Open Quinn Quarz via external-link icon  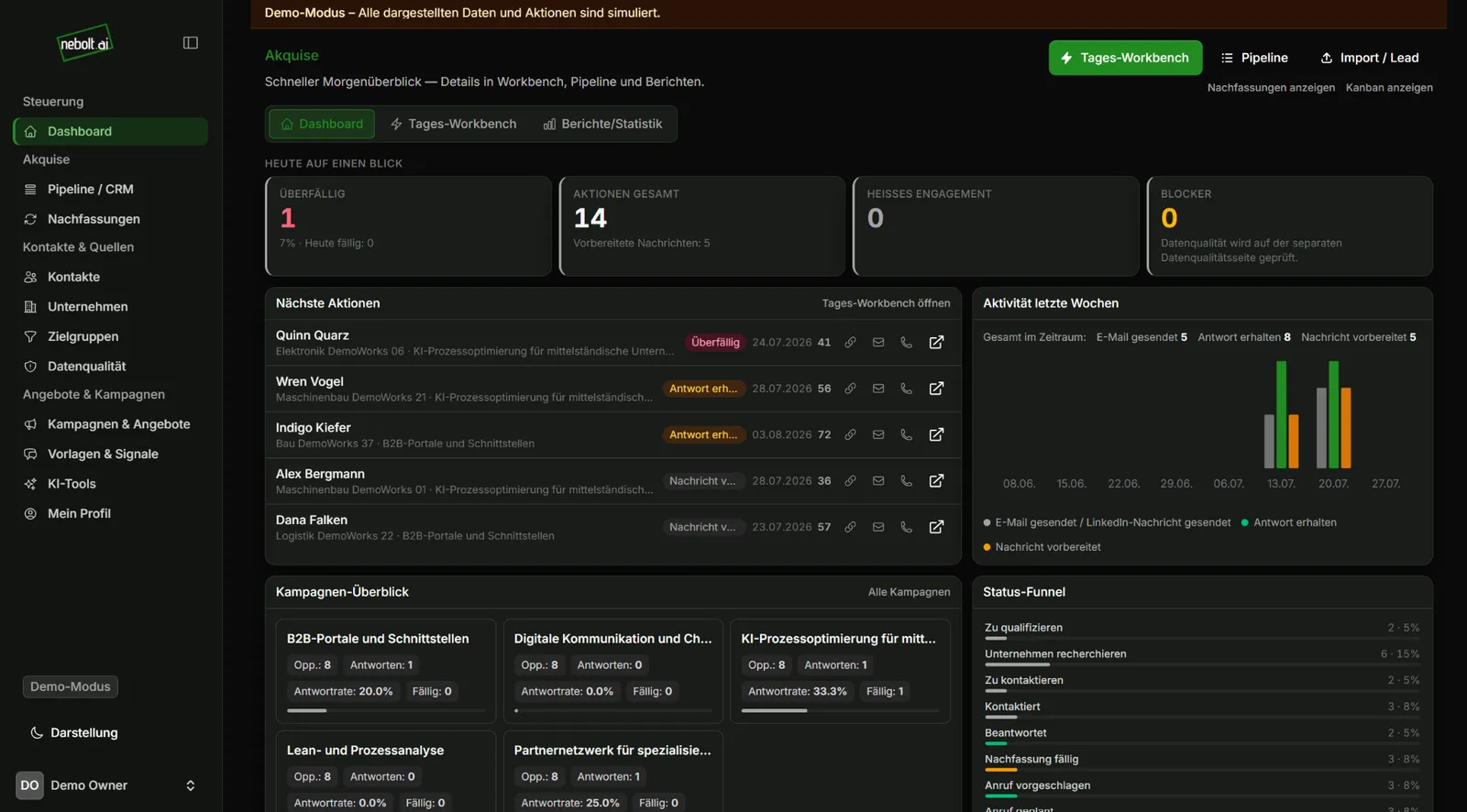pos(936,343)
